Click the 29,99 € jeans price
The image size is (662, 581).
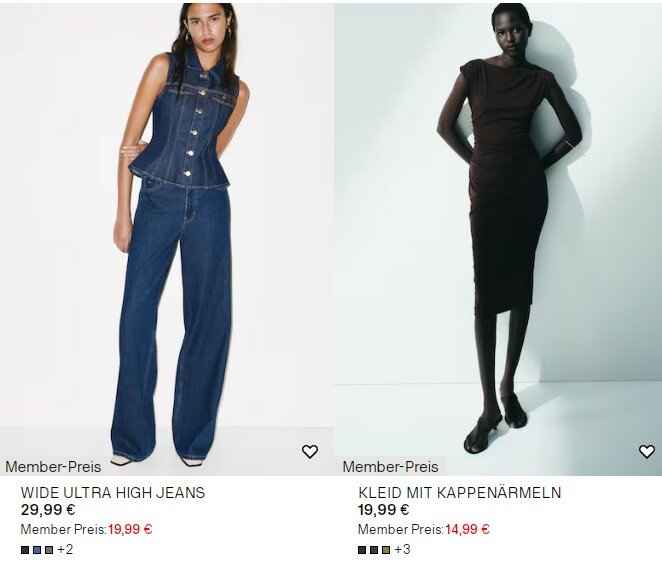pyautogui.click(x=48, y=510)
